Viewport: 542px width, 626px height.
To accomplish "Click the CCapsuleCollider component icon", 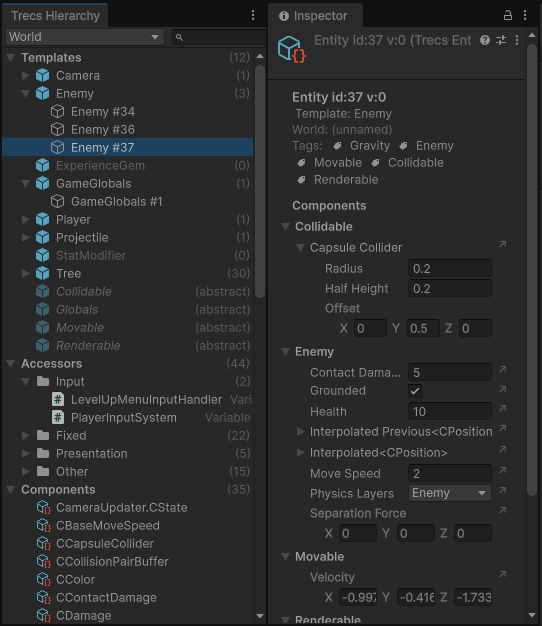I will (44, 543).
